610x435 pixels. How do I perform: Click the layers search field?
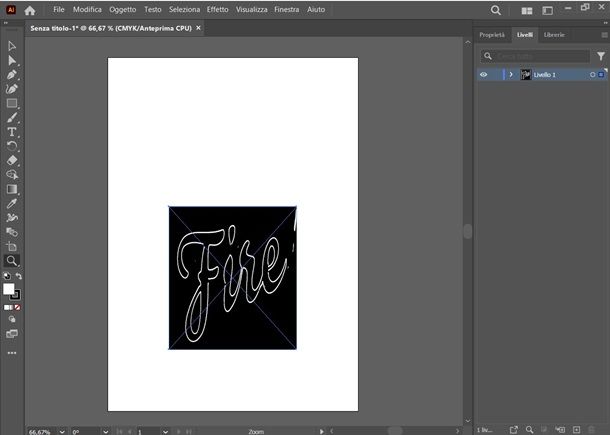pos(535,56)
